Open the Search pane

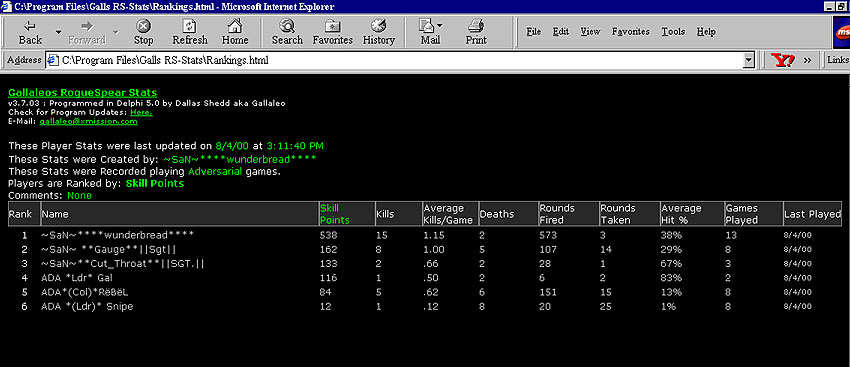287,33
